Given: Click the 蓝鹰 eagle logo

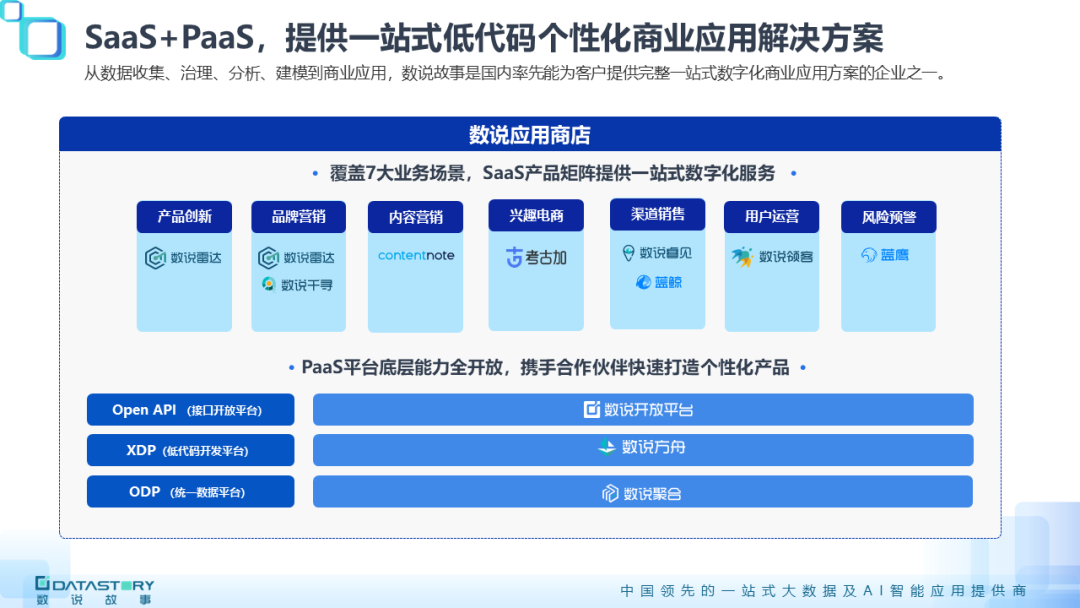Looking at the screenshot, I should [885, 255].
